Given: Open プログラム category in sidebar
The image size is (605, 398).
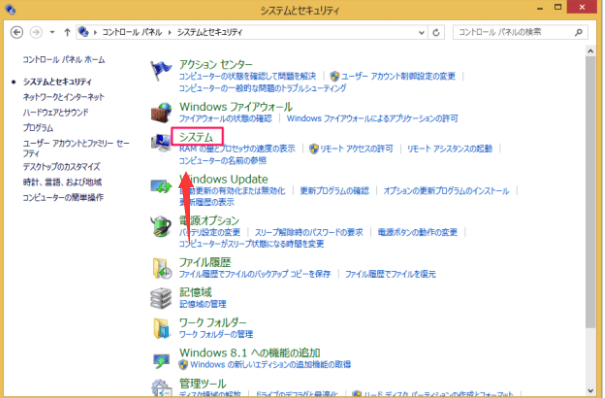Looking at the screenshot, I should [x=38, y=128].
